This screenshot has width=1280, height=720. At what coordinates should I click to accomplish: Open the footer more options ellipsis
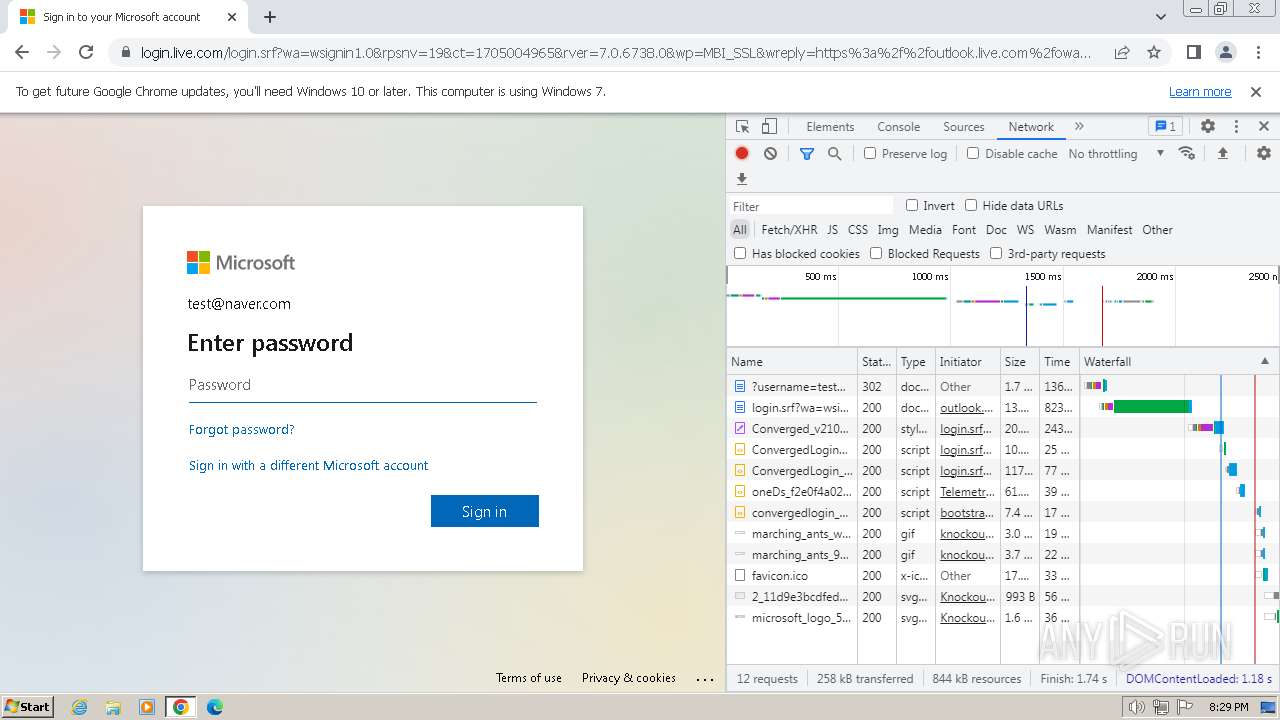[705, 679]
